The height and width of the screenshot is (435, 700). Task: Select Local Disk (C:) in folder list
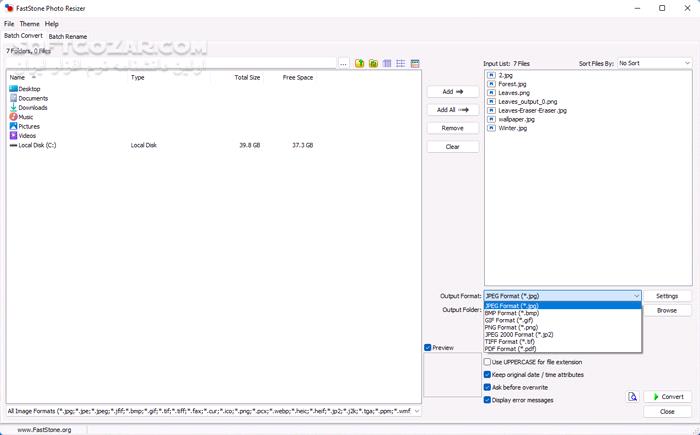coord(37,145)
